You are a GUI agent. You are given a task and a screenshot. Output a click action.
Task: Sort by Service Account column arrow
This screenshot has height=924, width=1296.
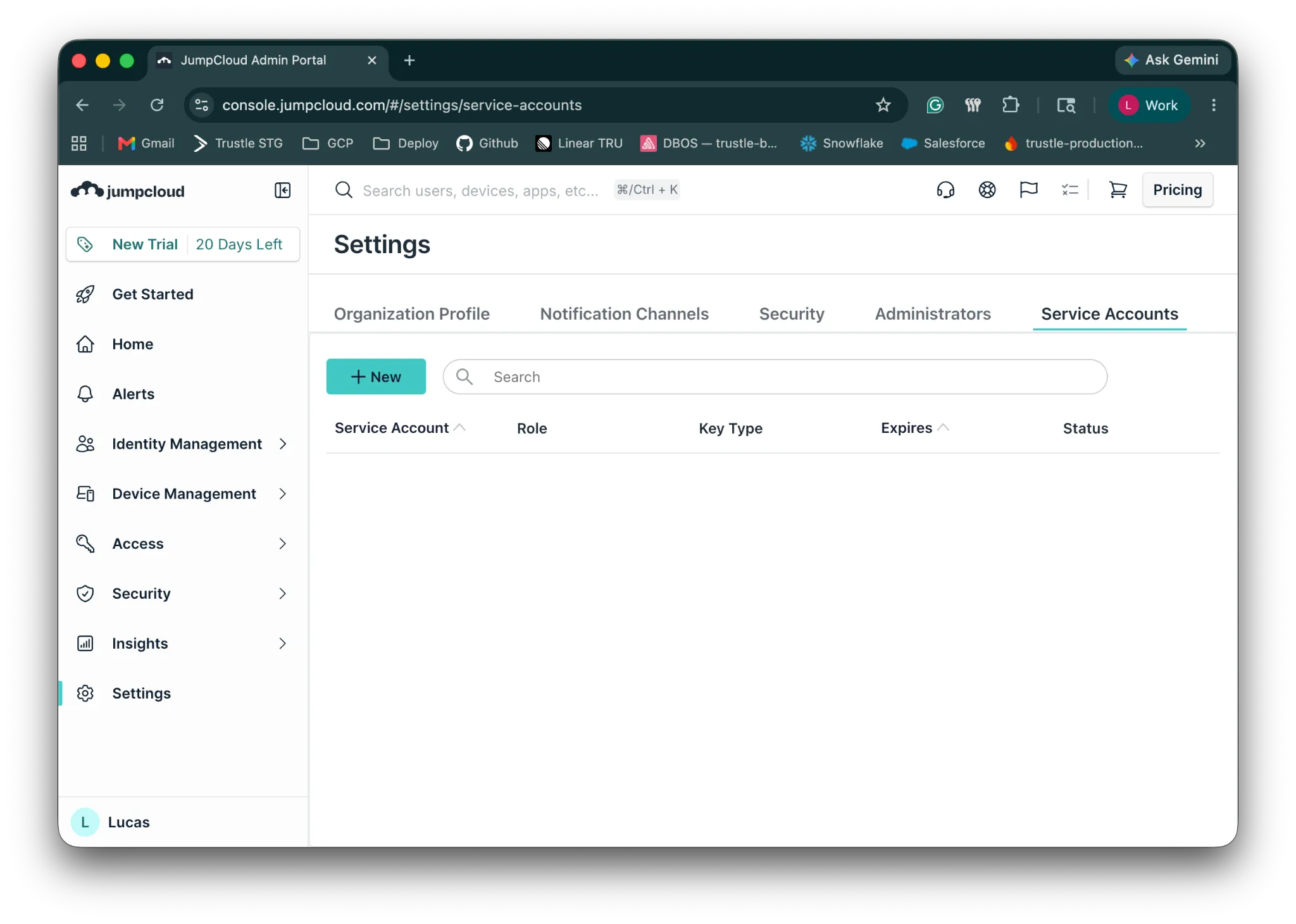tap(459, 428)
